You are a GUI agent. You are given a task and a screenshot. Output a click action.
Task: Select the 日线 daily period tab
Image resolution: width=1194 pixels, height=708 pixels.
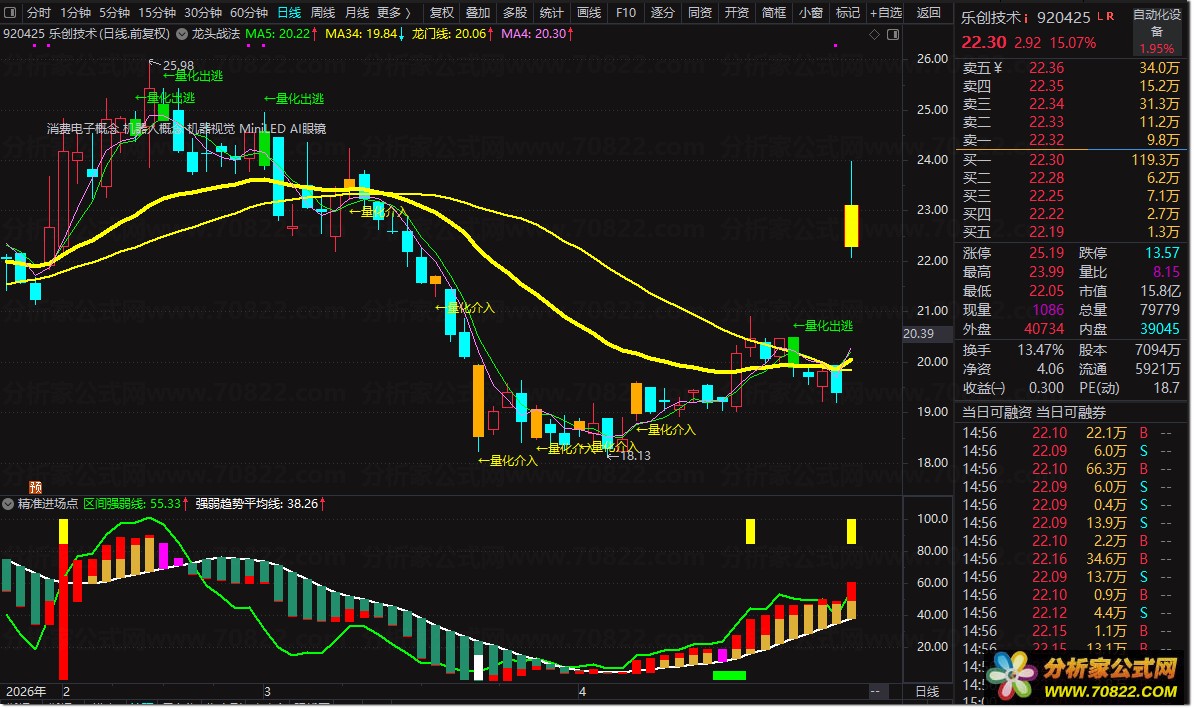[x=289, y=12]
